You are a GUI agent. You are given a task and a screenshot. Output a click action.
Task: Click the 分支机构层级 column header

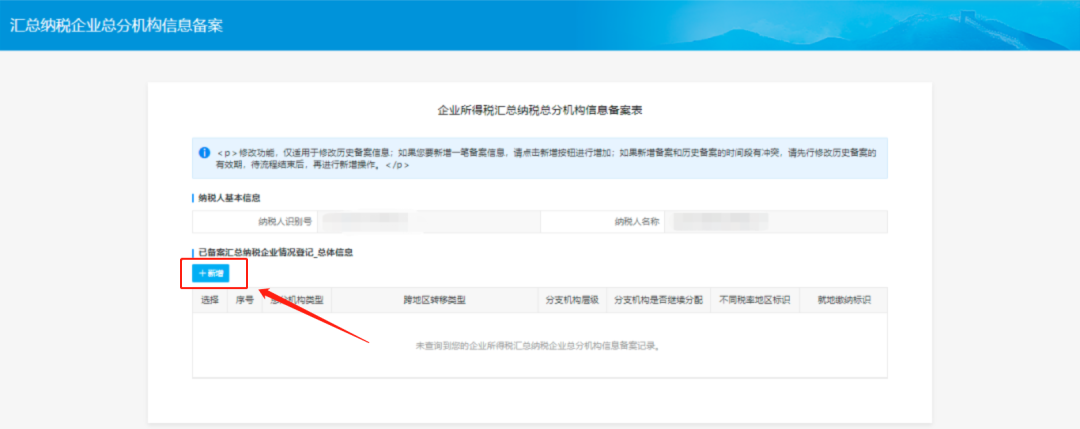click(x=572, y=300)
